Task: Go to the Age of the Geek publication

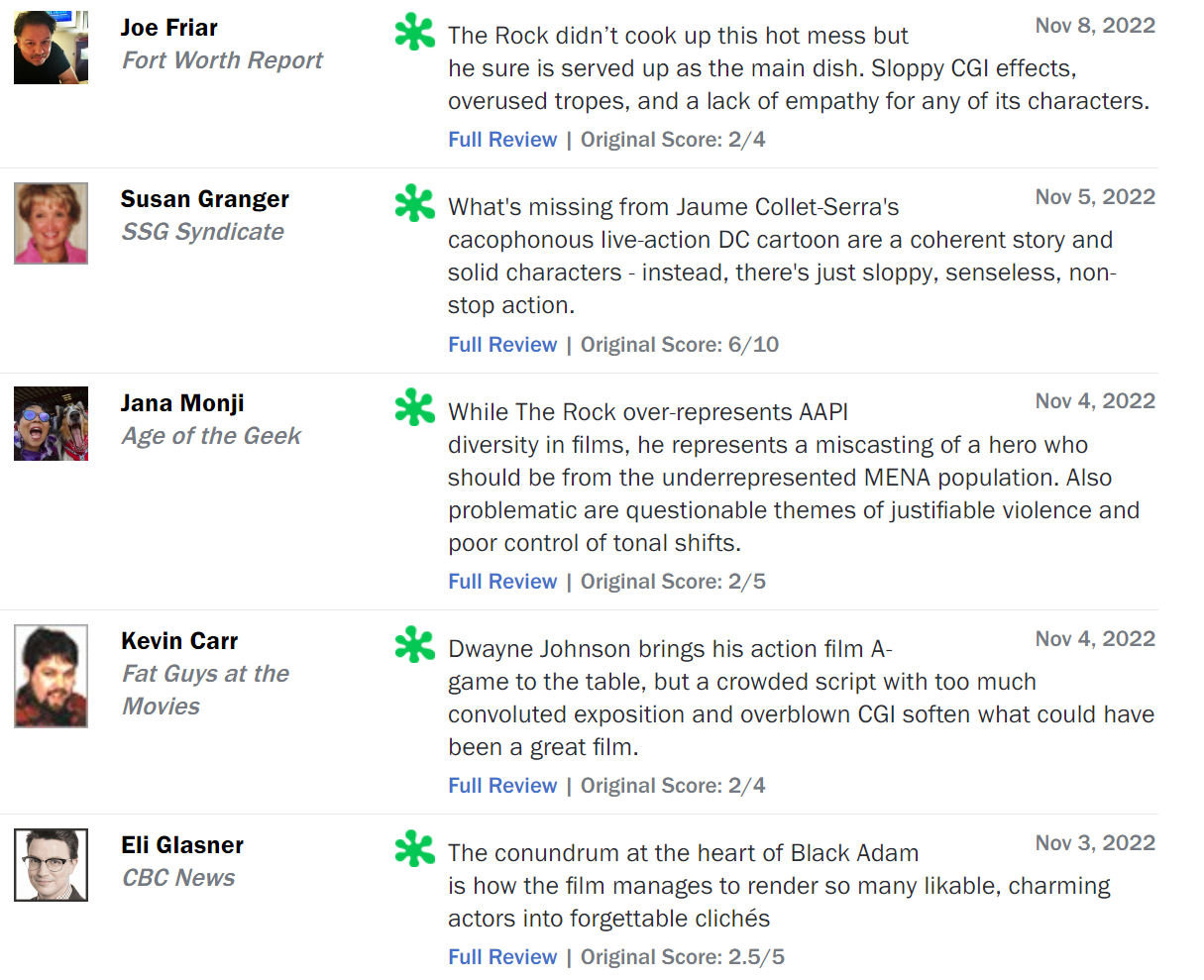Action: click(211, 436)
